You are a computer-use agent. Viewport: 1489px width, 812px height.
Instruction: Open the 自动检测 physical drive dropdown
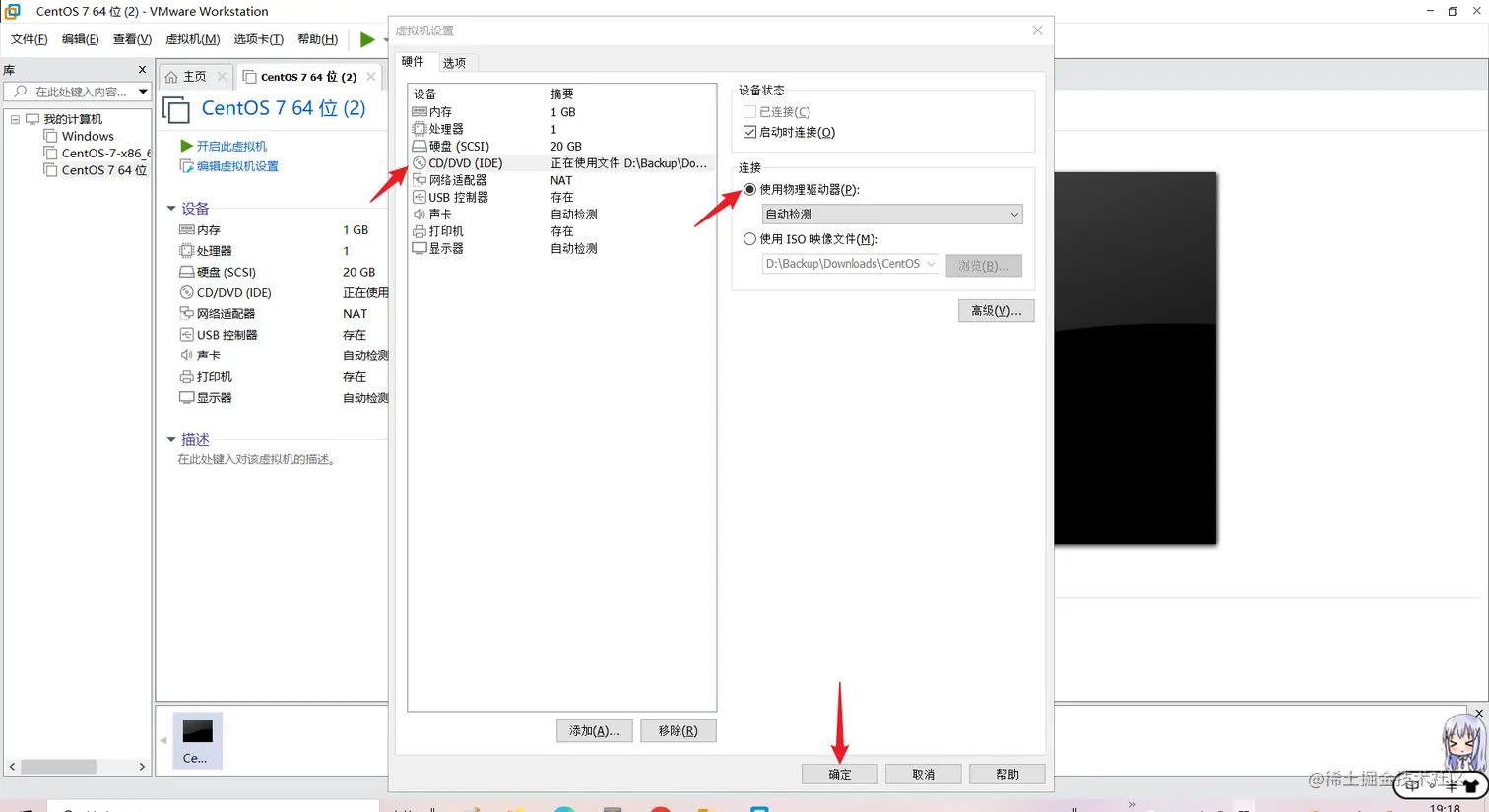pyautogui.click(x=892, y=214)
